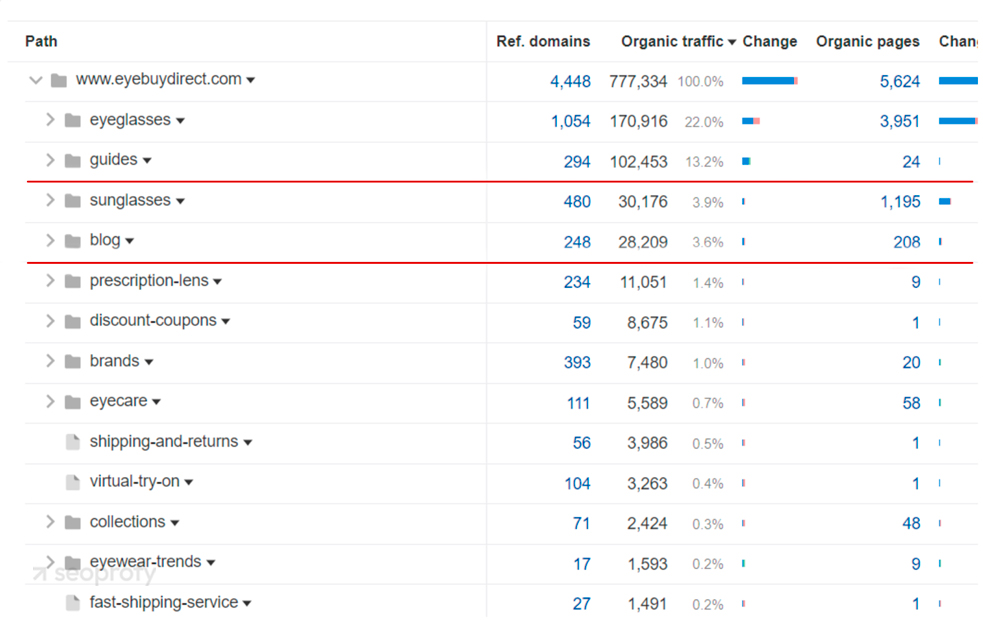983x620 pixels.
Task: Open the 48 organic pages for collections
Action: point(911,523)
